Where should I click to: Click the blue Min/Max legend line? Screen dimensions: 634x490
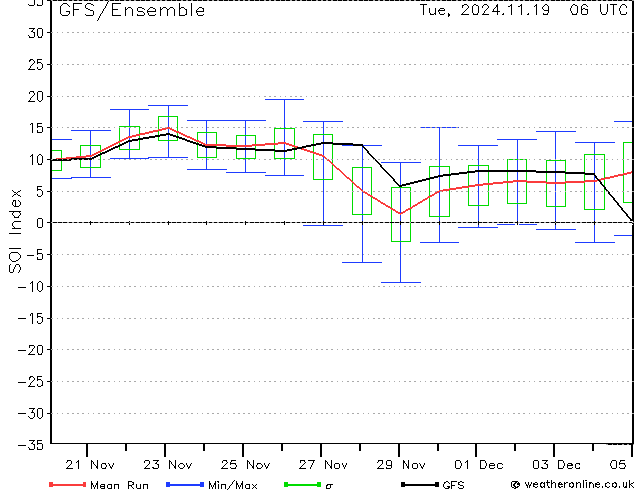click(x=185, y=484)
